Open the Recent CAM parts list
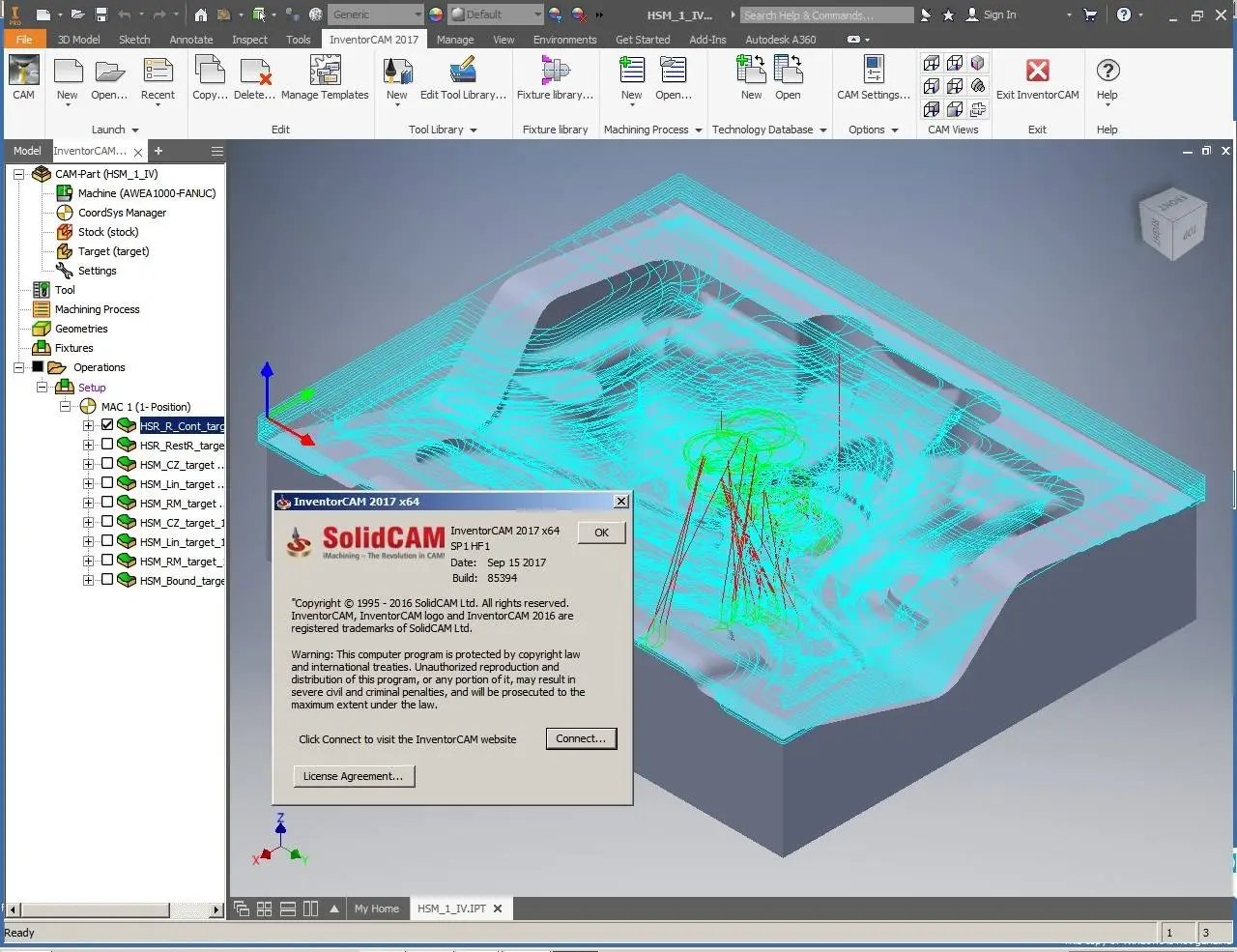The image size is (1237, 952). [x=158, y=79]
